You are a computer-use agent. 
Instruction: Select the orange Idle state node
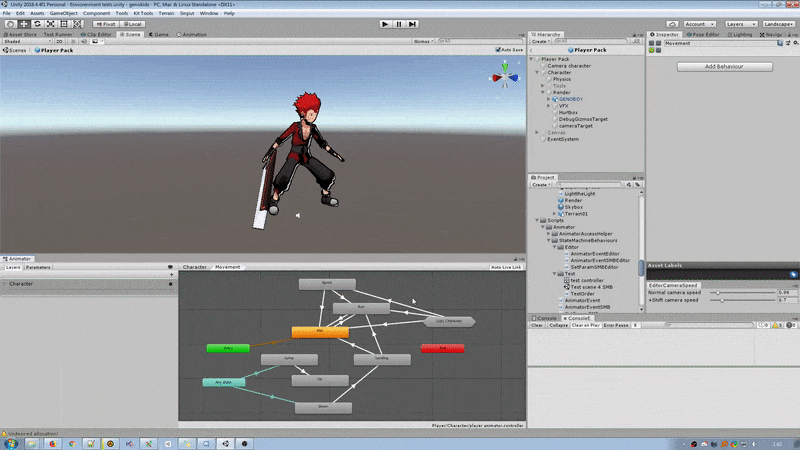pos(319,331)
